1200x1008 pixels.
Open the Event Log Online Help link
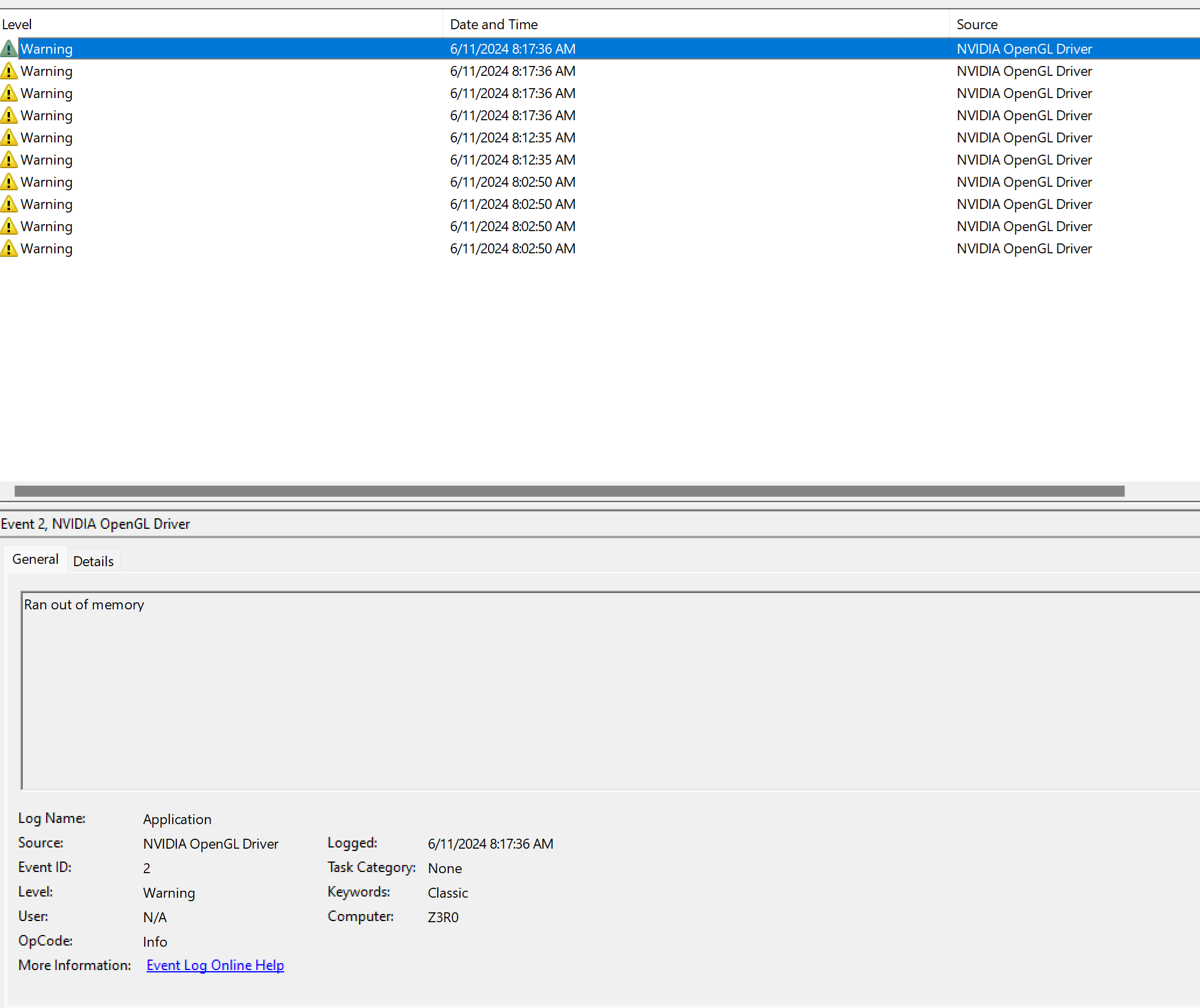tap(215, 965)
